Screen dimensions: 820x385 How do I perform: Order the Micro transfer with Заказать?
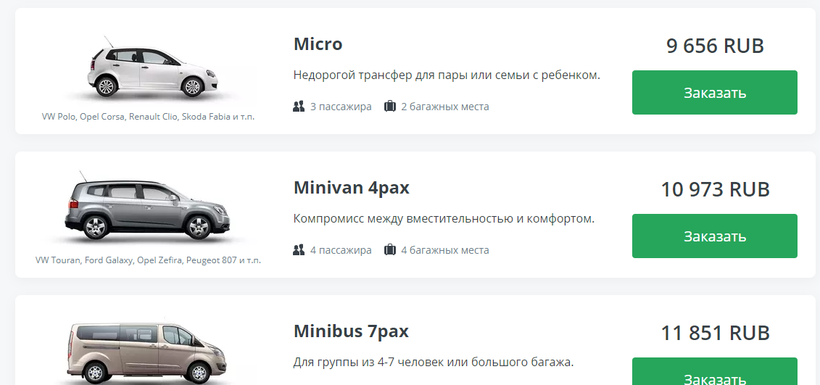[x=714, y=93]
